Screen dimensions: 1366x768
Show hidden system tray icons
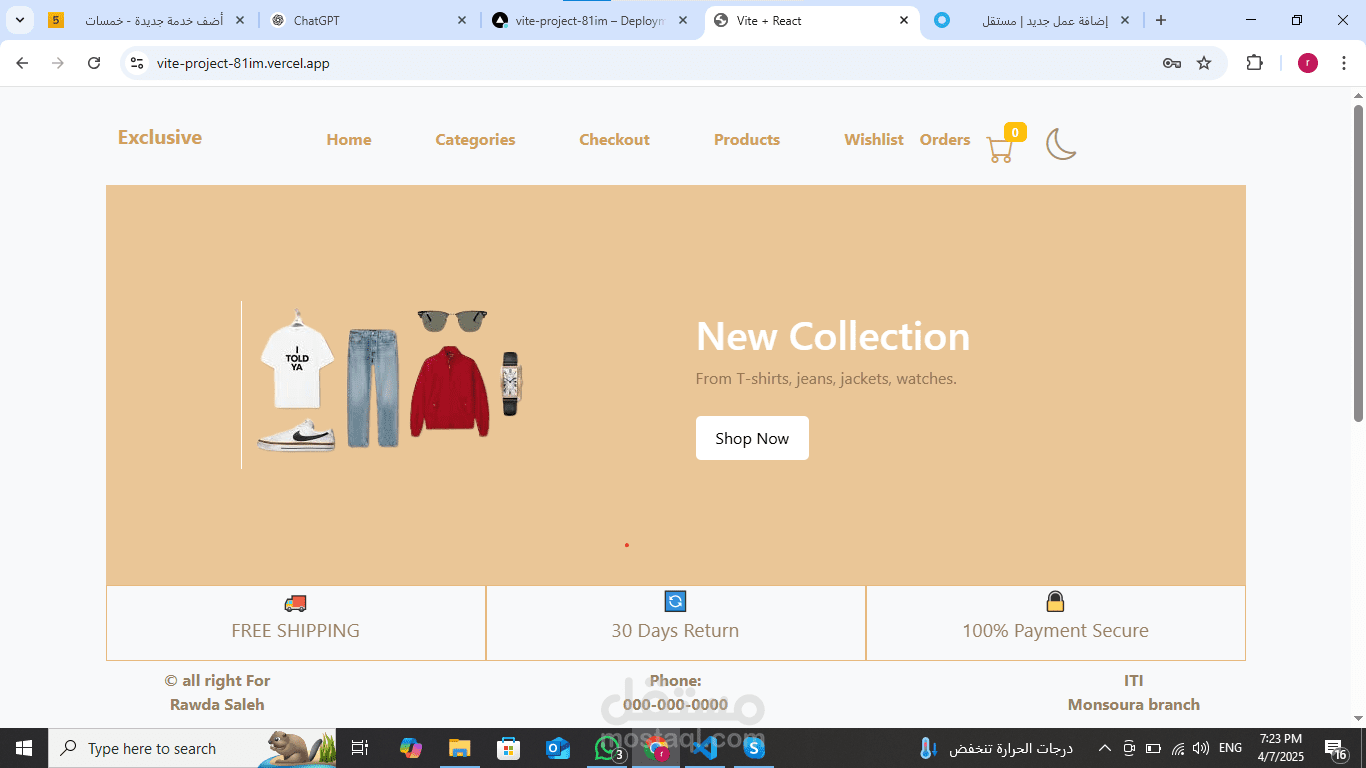[x=1104, y=748]
